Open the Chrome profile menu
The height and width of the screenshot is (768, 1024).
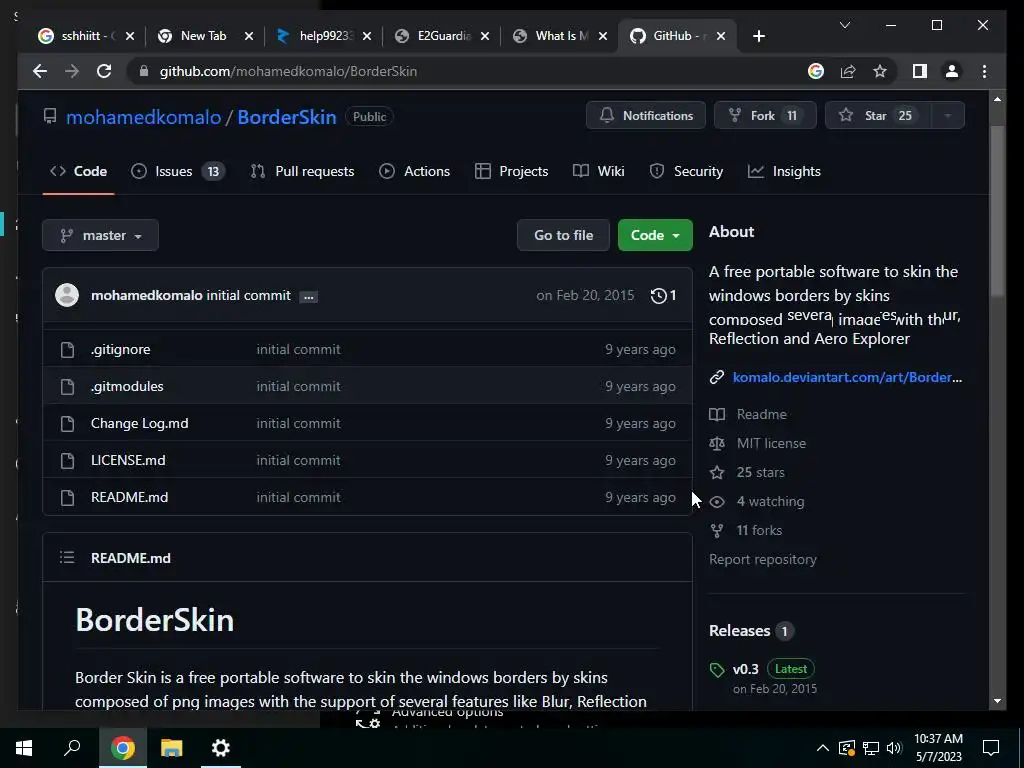point(952,71)
